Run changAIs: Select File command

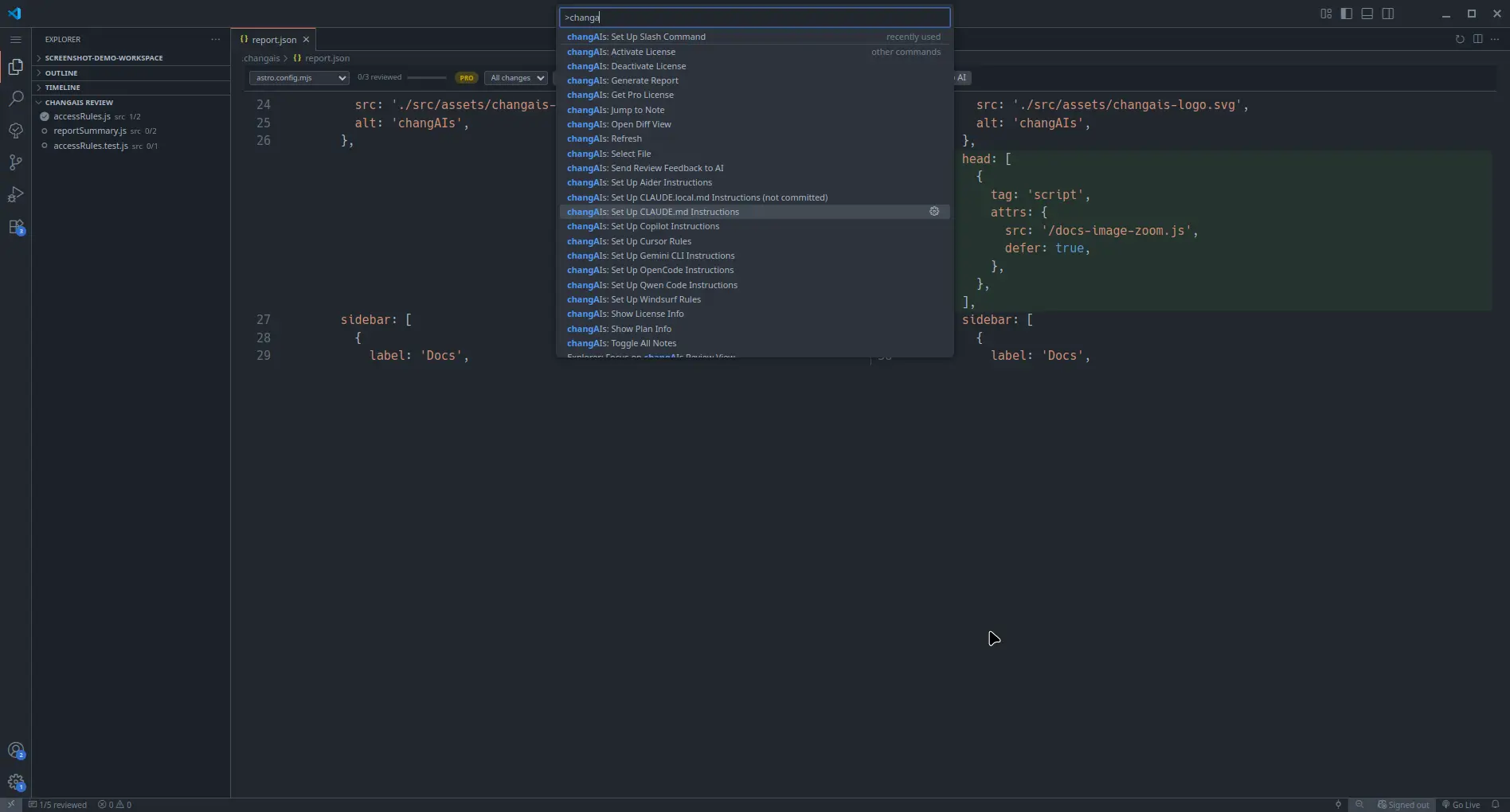tap(754, 154)
